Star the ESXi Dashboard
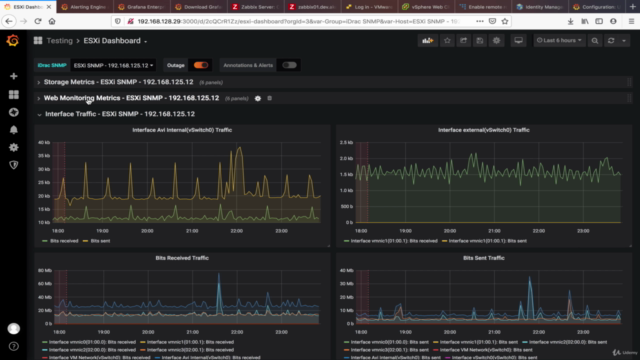The width and height of the screenshot is (640, 360). coord(447,40)
